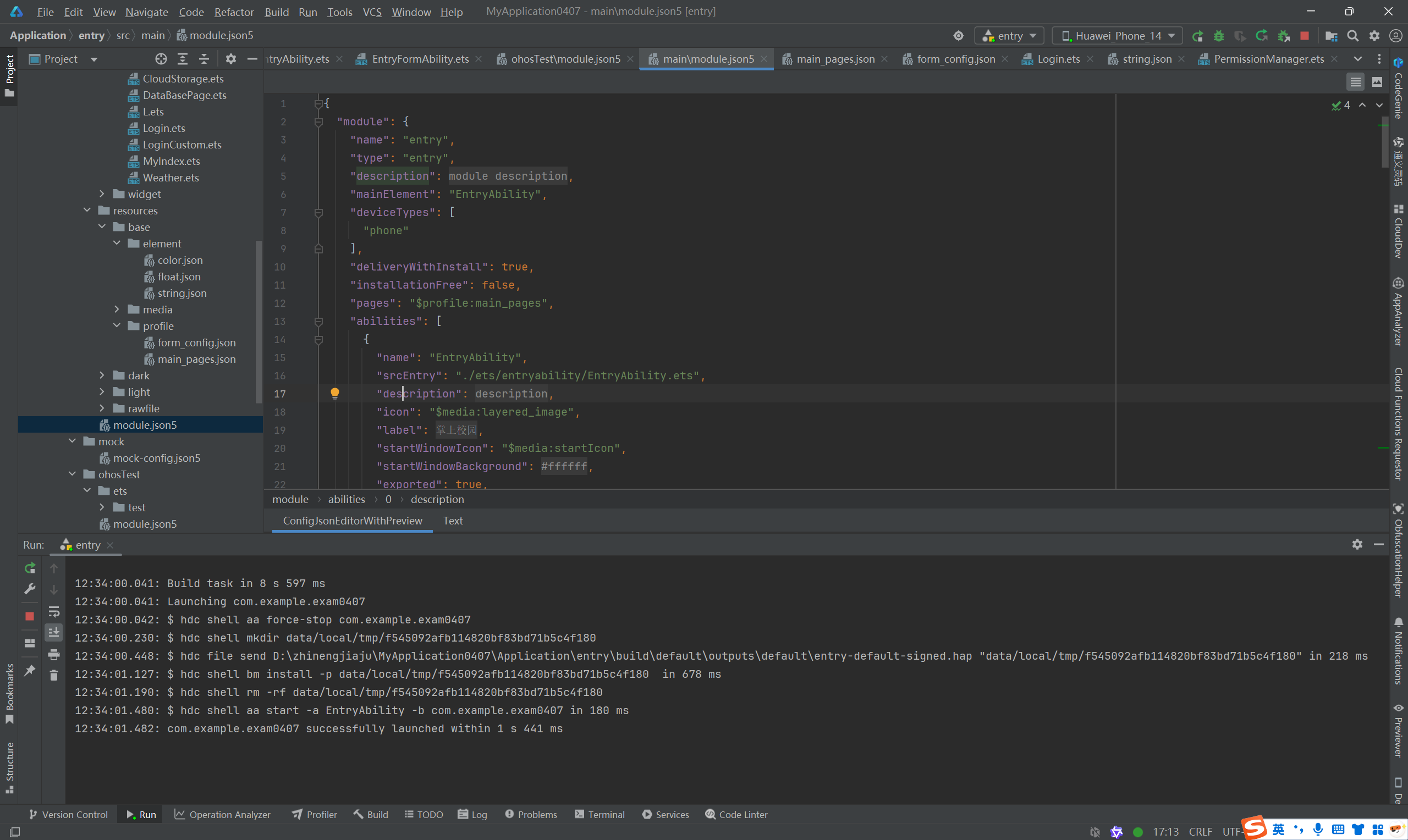Switch to main_pages.json tab
This screenshot has width=1408, height=840.
834,59
